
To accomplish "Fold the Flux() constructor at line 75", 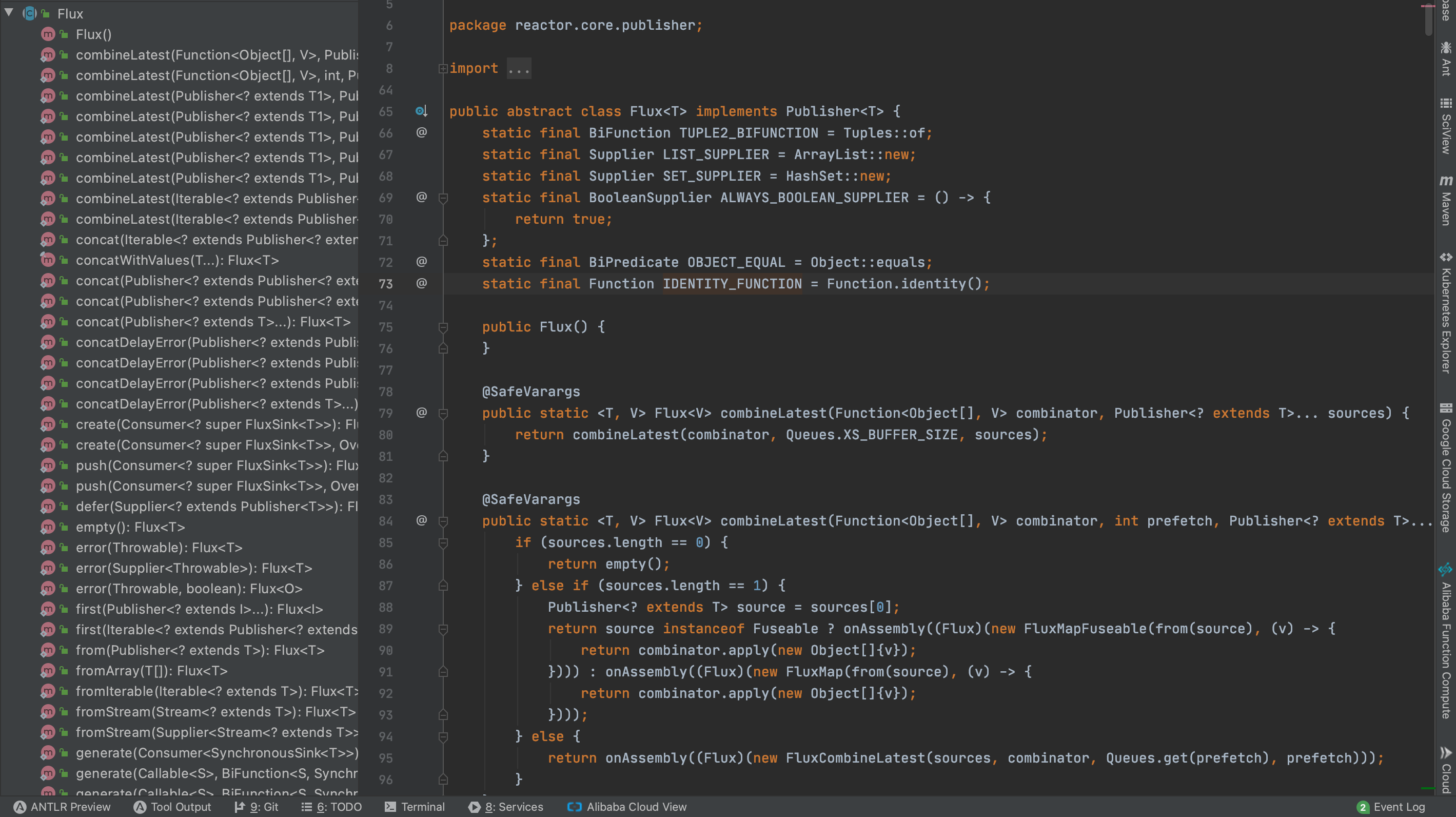I will (x=443, y=327).
